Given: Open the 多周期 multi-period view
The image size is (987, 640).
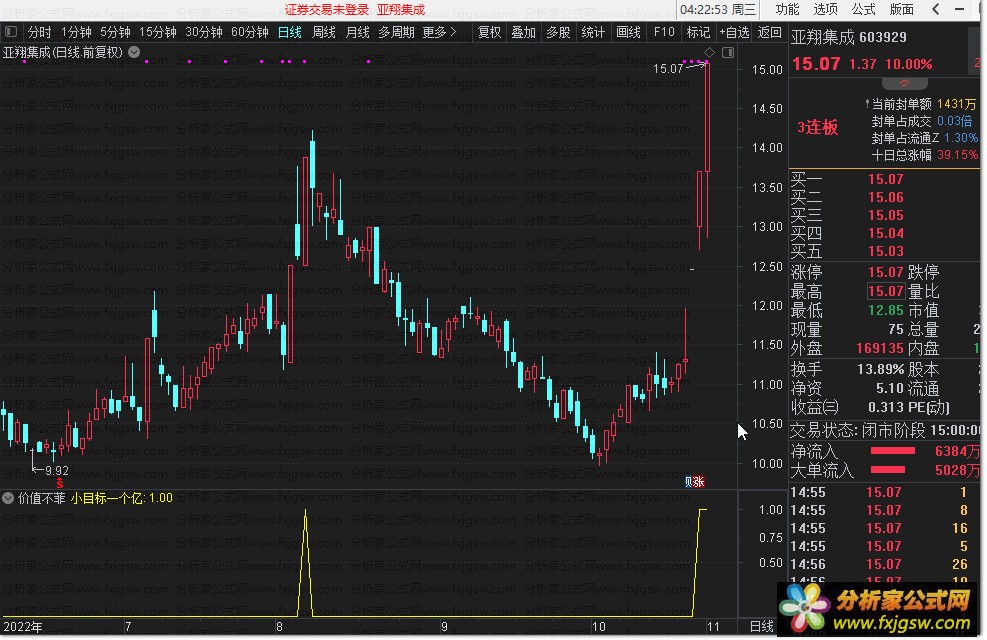Looking at the screenshot, I should click(x=396, y=32).
